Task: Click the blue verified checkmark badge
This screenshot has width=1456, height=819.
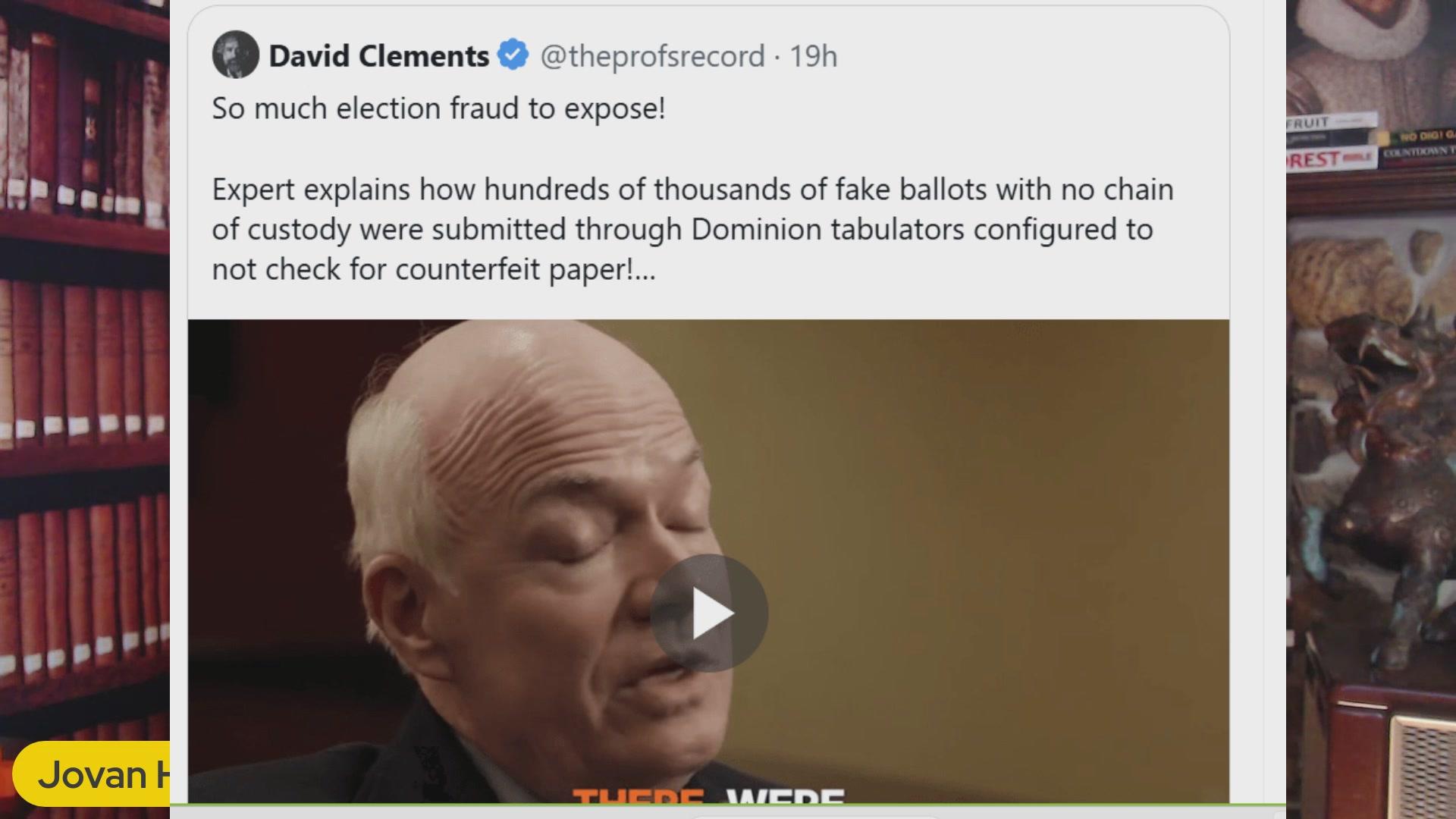Action: tap(513, 55)
